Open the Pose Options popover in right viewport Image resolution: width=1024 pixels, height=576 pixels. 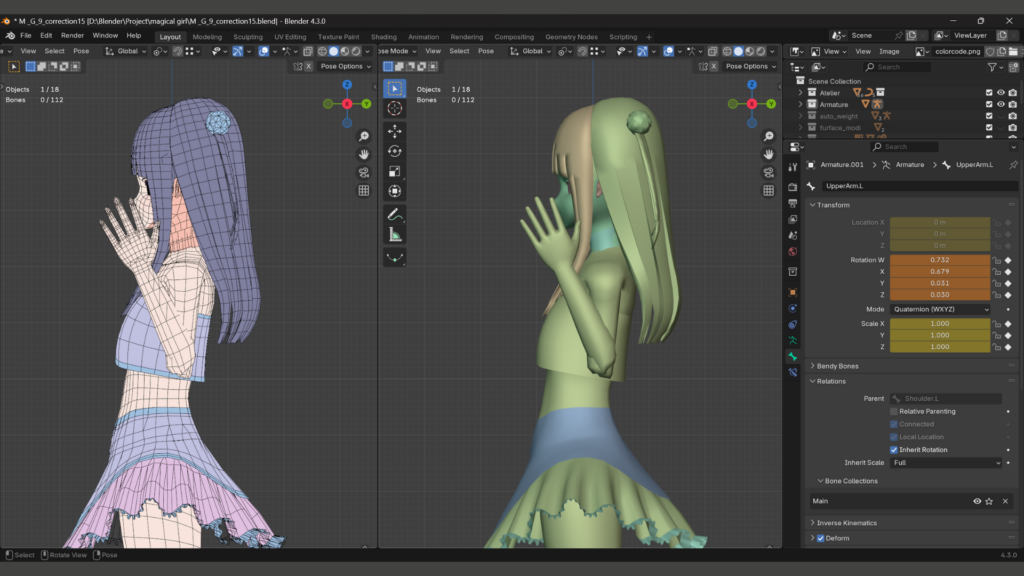[x=747, y=66]
